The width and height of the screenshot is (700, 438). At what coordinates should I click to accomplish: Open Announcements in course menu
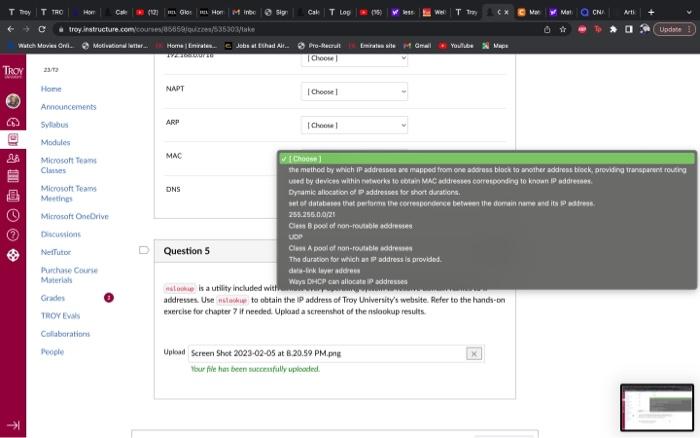click(68, 107)
